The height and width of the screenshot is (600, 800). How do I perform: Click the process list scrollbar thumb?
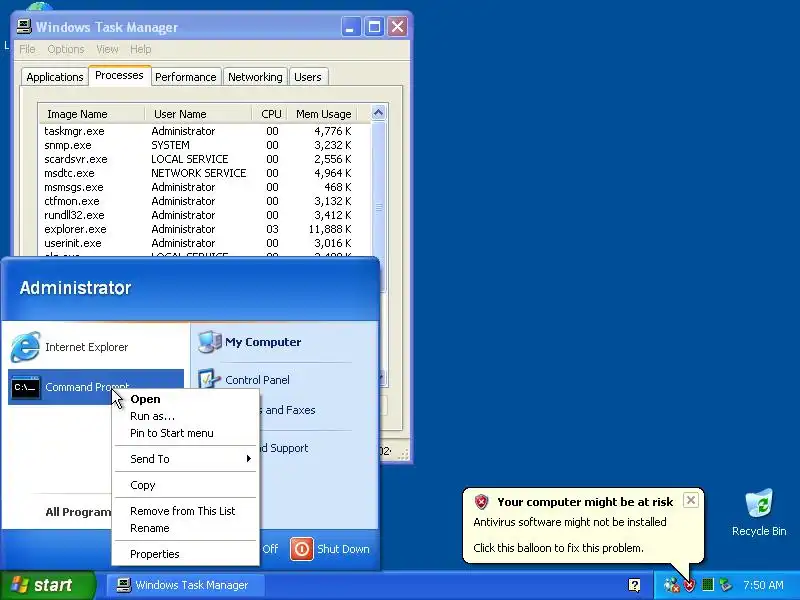pos(379,207)
